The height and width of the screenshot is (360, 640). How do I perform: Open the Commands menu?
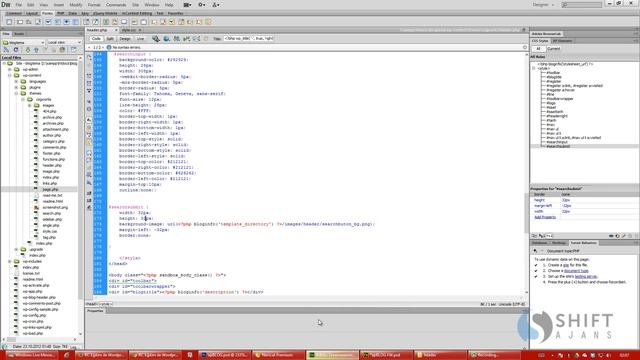[116, 5]
